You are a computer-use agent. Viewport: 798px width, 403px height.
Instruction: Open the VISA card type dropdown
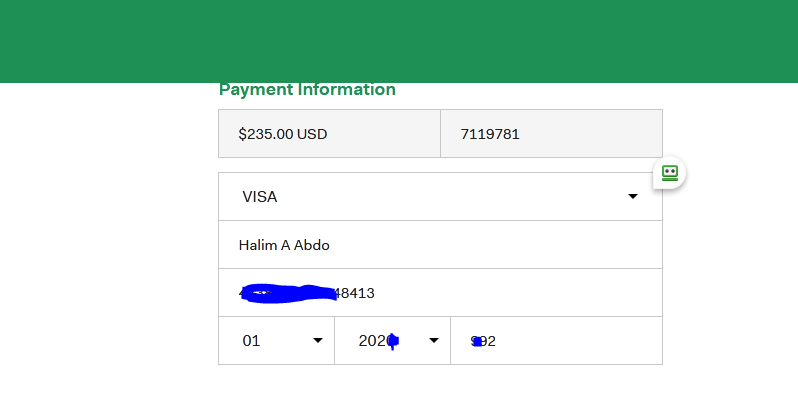coord(440,197)
